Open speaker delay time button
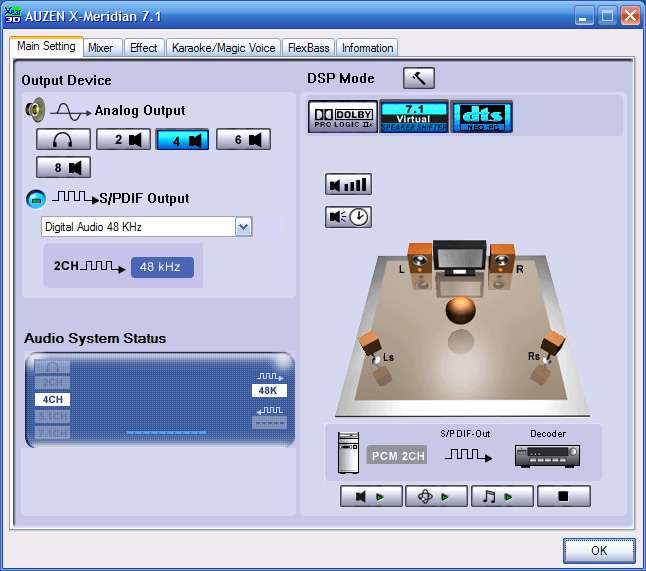The width and height of the screenshot is (646, 571). [349, 217]
